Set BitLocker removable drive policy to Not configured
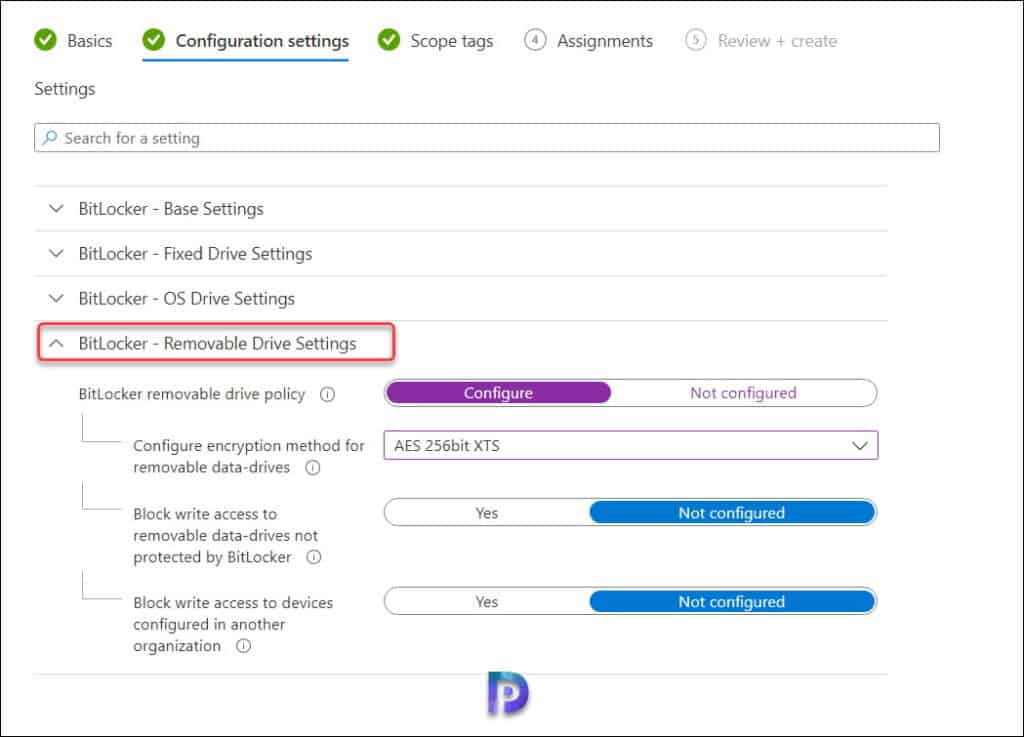Viewport: 1024px width, 737px height. 743,393
